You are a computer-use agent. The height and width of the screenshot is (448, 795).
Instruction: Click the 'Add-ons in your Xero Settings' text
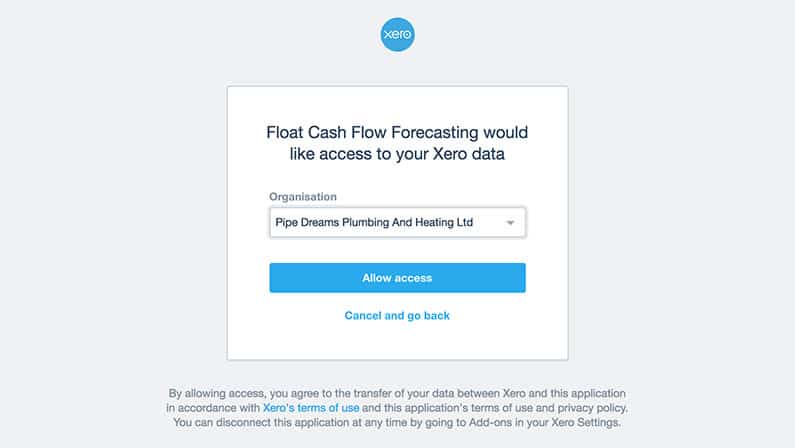pos(544,423)
